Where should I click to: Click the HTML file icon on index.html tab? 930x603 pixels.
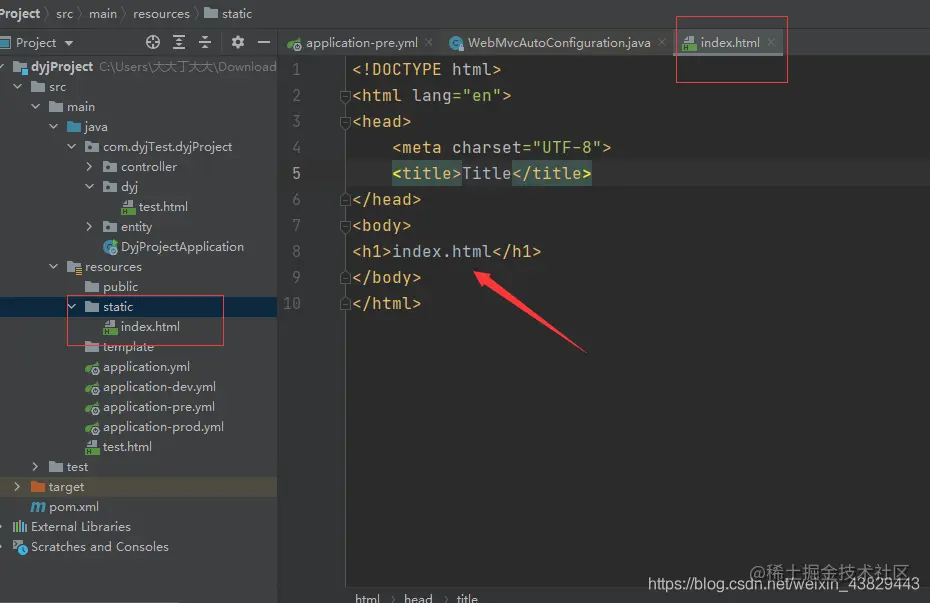[x=689, y=43]
